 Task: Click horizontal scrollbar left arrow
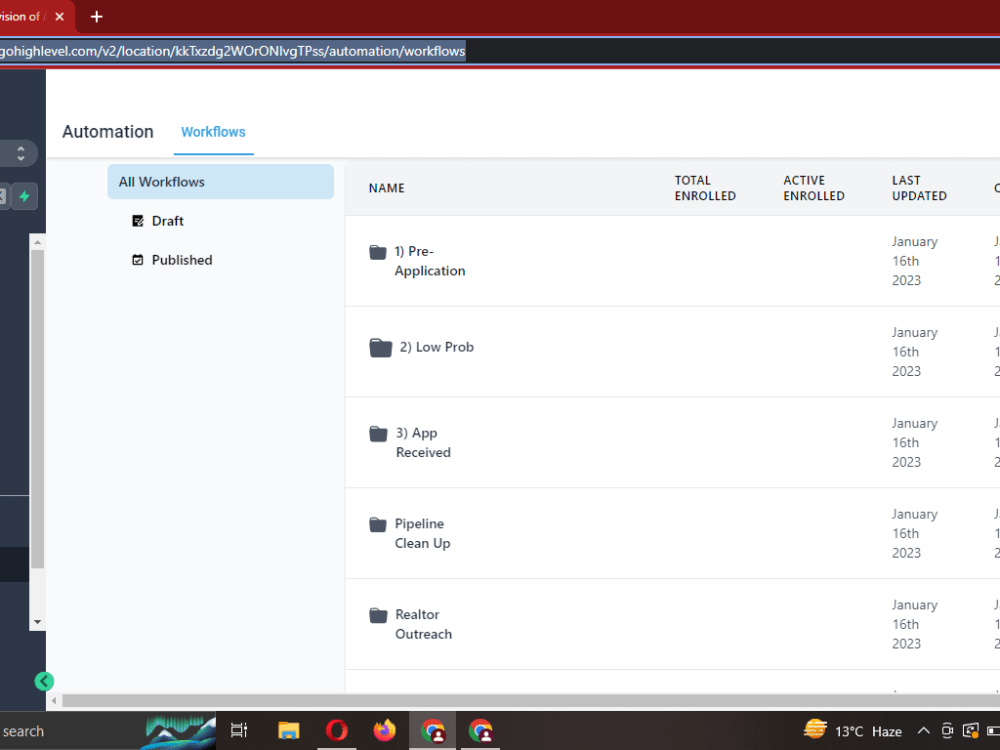(54, 701)
